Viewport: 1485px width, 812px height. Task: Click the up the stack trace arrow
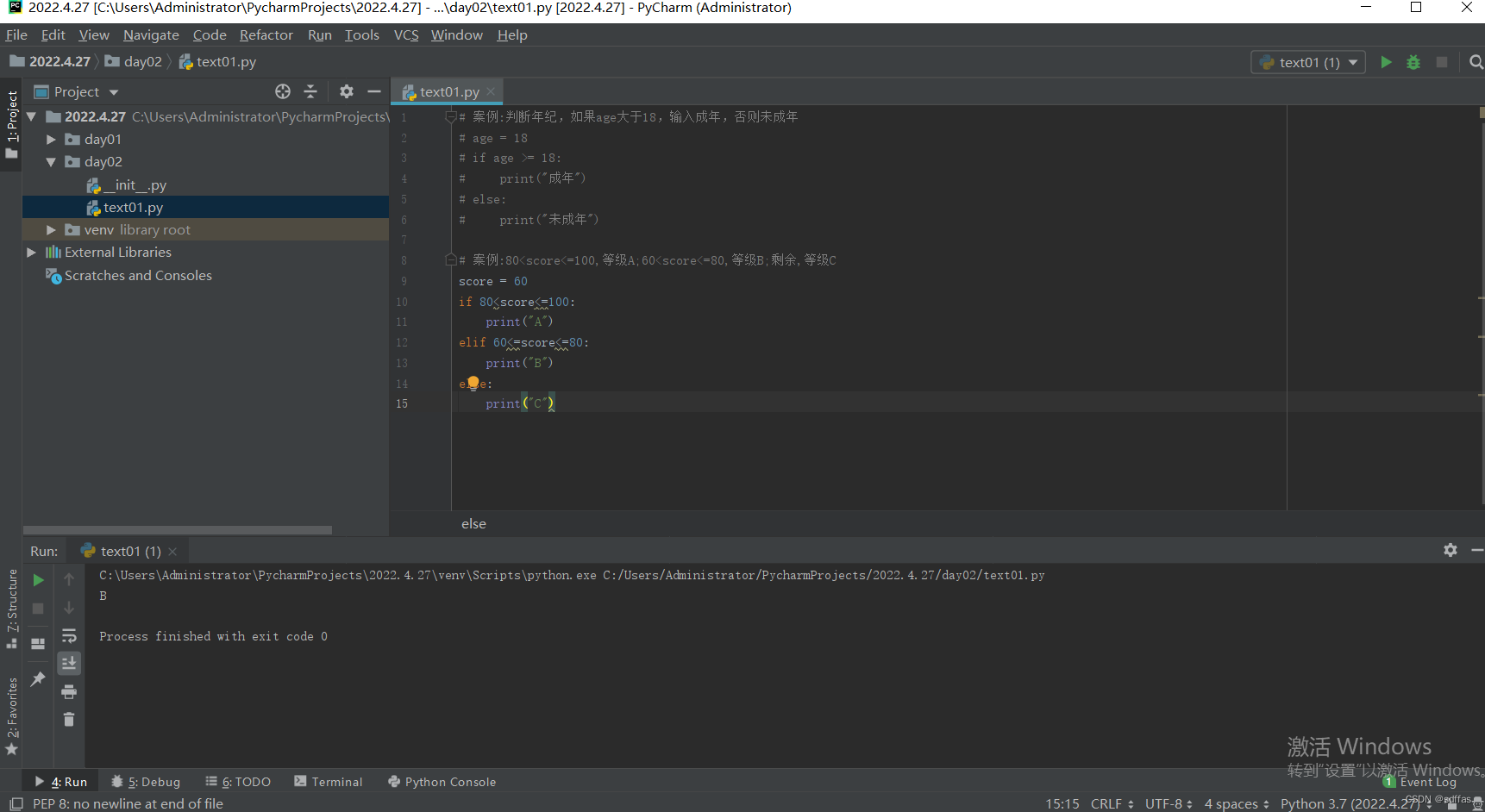tap(69, 580)
